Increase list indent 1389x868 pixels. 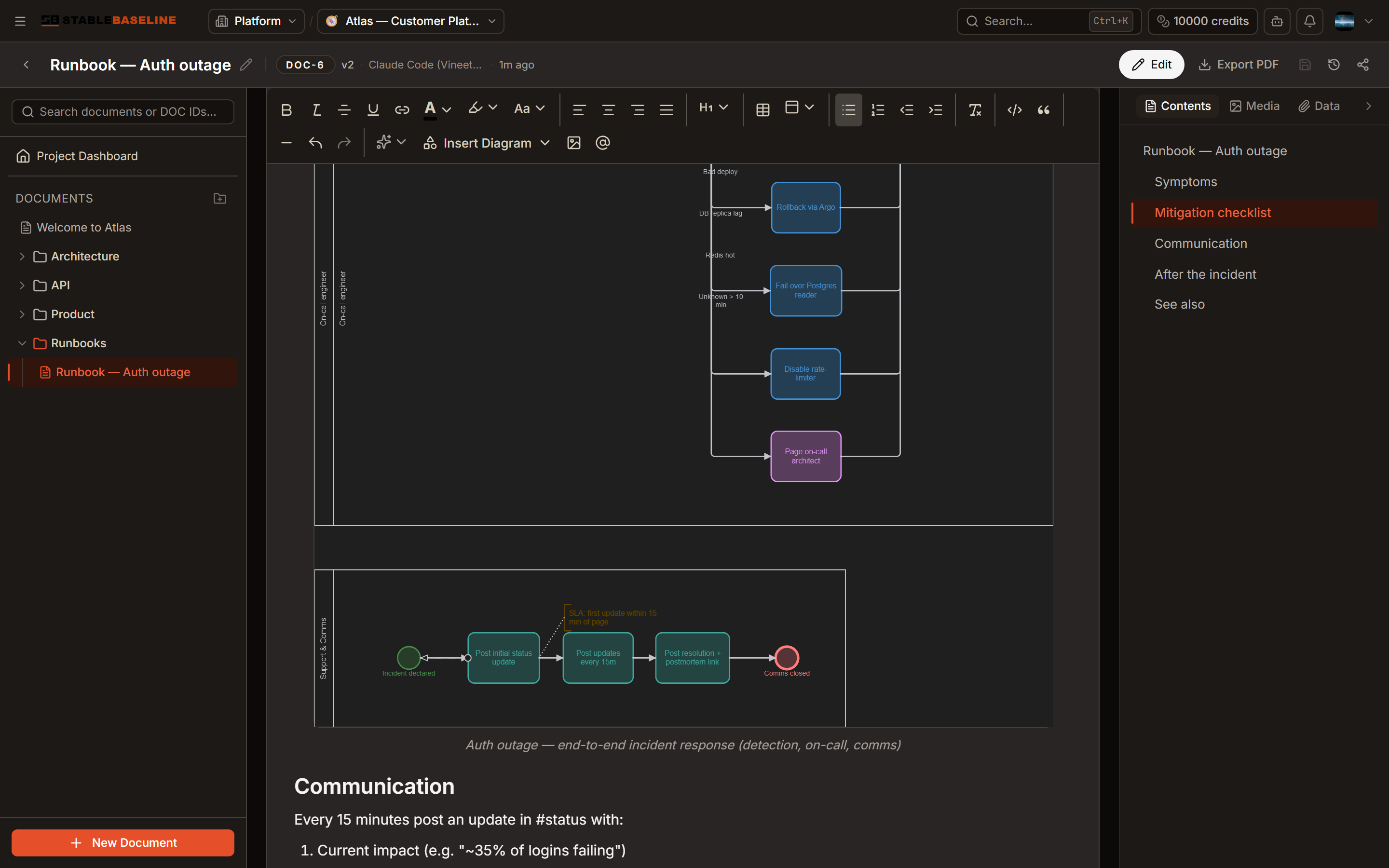coord(936,109)
